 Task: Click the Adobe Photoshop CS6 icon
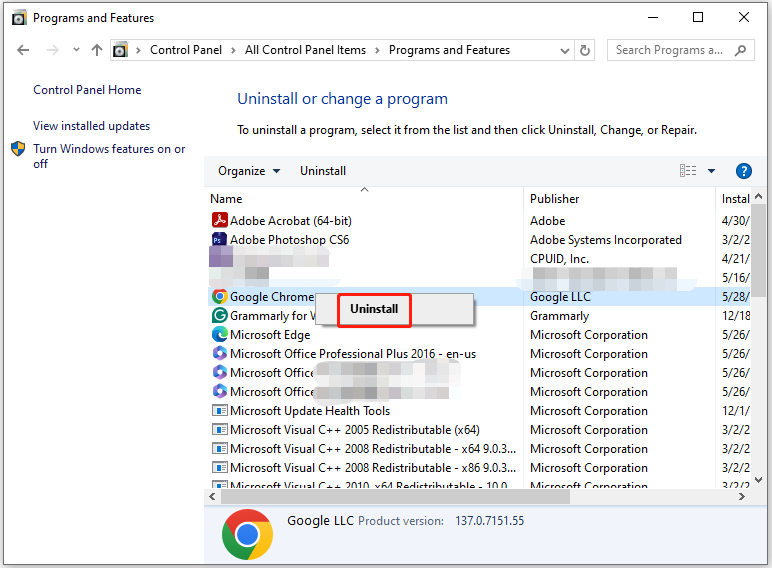pyautogui.click(x=219, y=239)
